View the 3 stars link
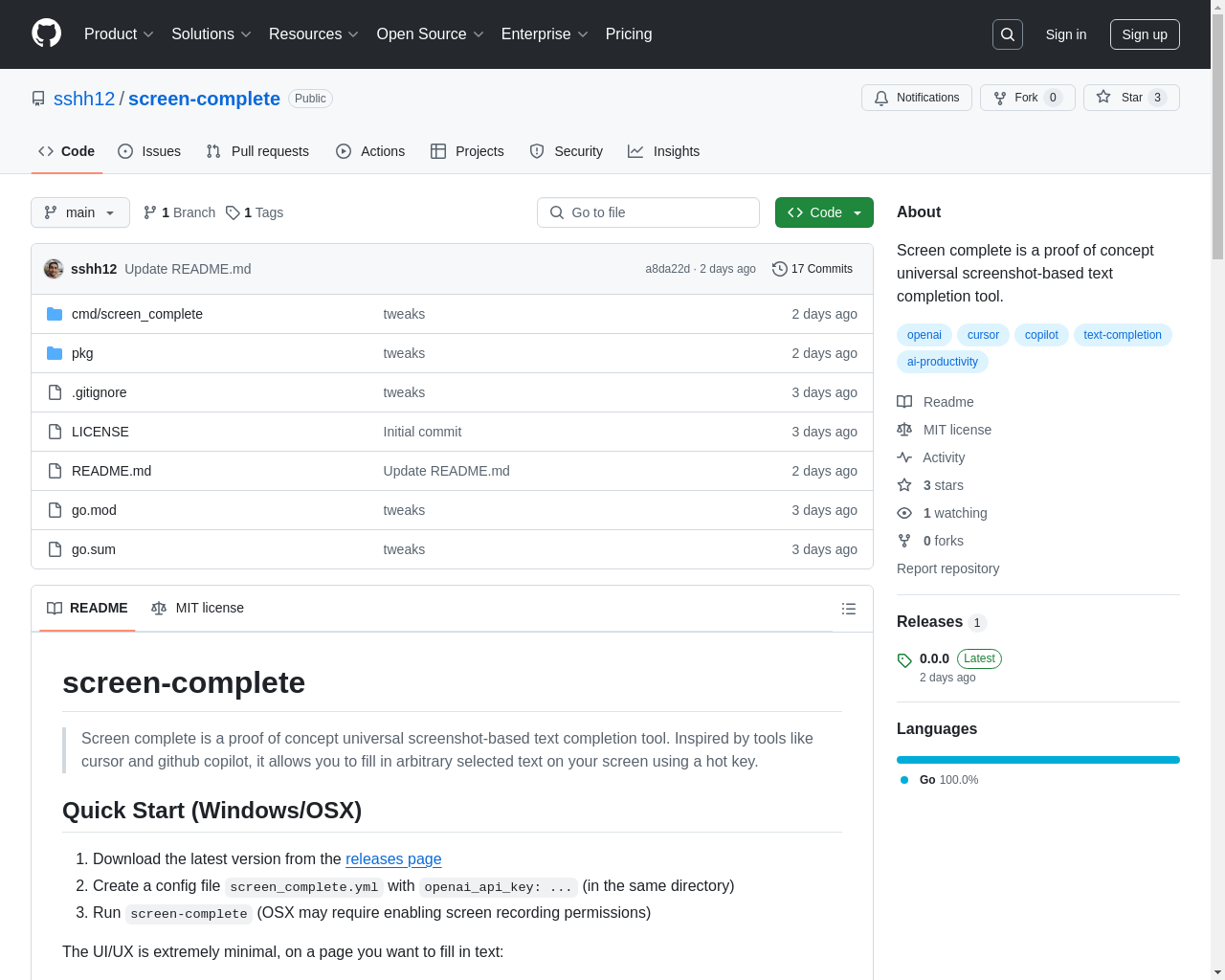 tap(930, 485)
